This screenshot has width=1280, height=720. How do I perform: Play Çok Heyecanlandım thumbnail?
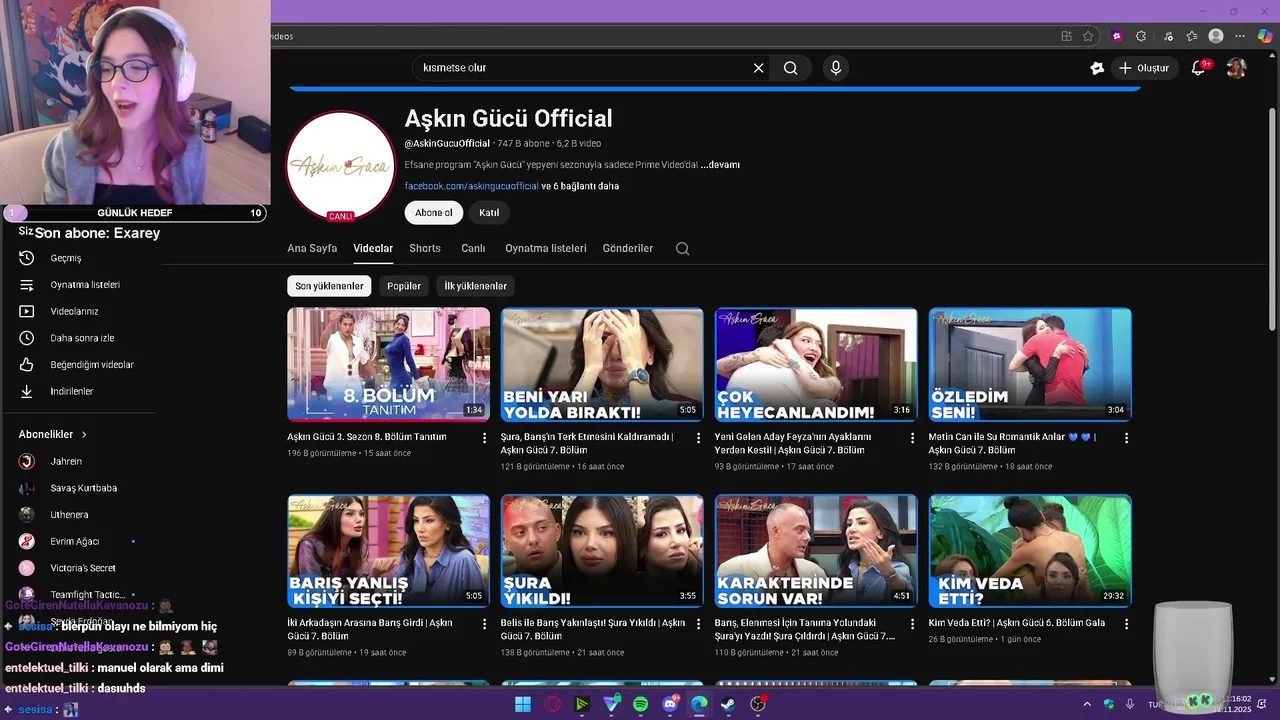click(816, 364)
